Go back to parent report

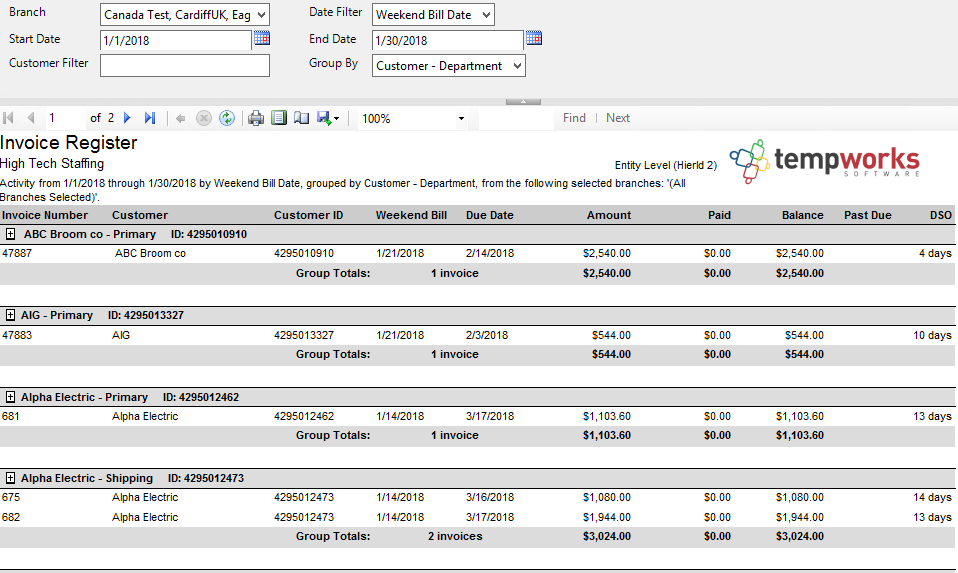pyautogui.click(x=180, y=119)
